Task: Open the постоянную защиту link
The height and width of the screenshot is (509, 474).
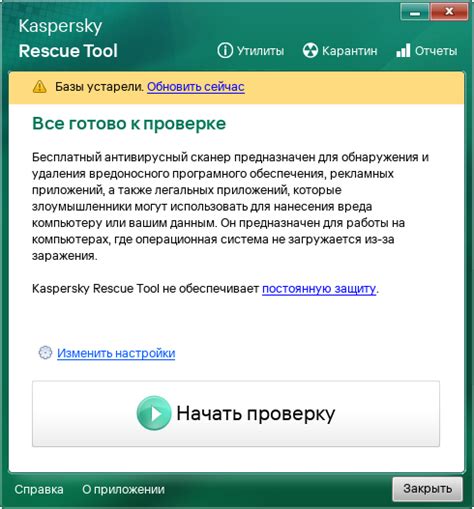Action: [319, 288]
